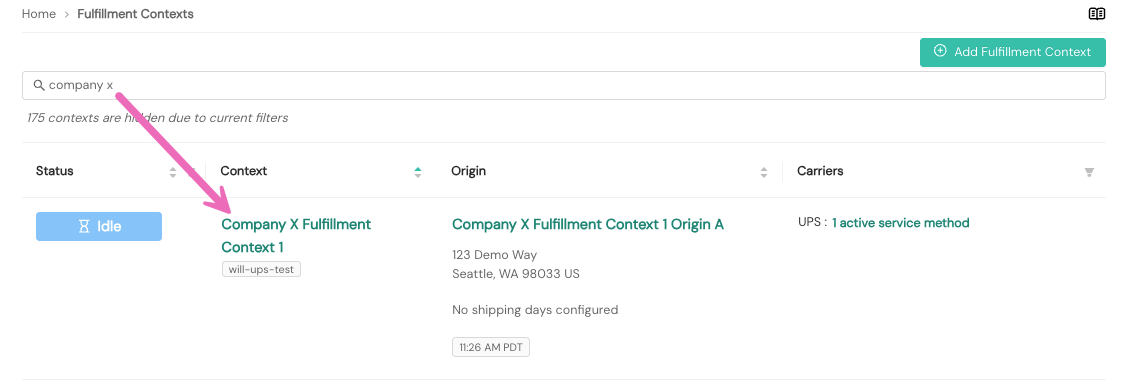Click the plus icon on Add Fulfillment Context
1127x386 pixels.
tap(939, 51)
